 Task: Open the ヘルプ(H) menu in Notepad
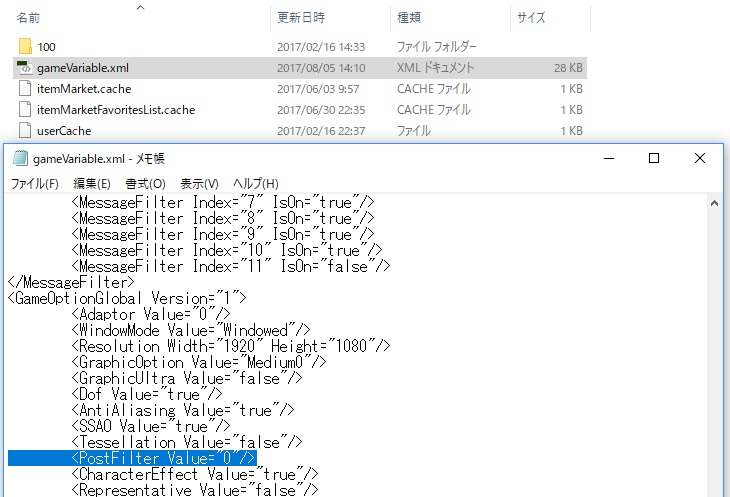tap(256, 184)
